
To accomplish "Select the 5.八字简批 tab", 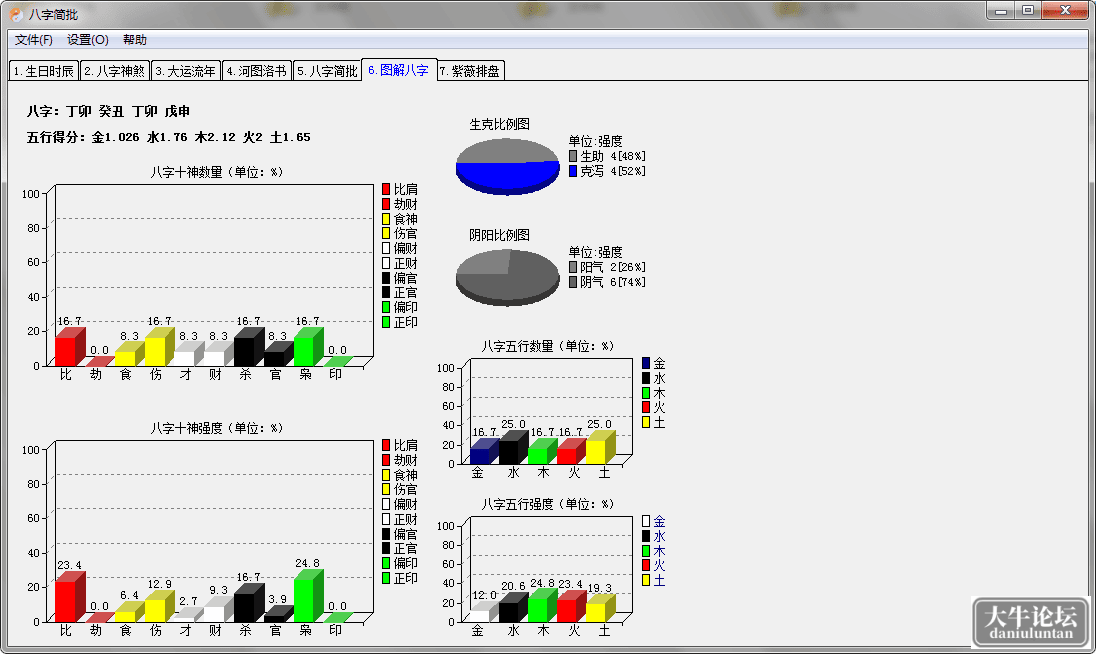I will [x=327, y=71].
